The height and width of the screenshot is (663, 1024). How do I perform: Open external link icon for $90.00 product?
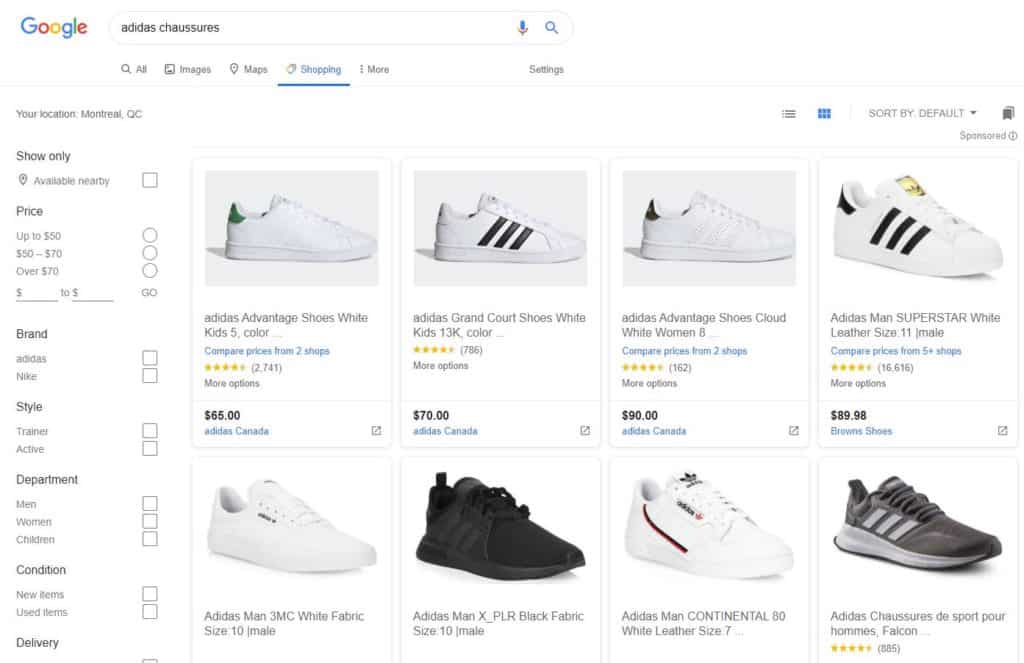(793, 430)
